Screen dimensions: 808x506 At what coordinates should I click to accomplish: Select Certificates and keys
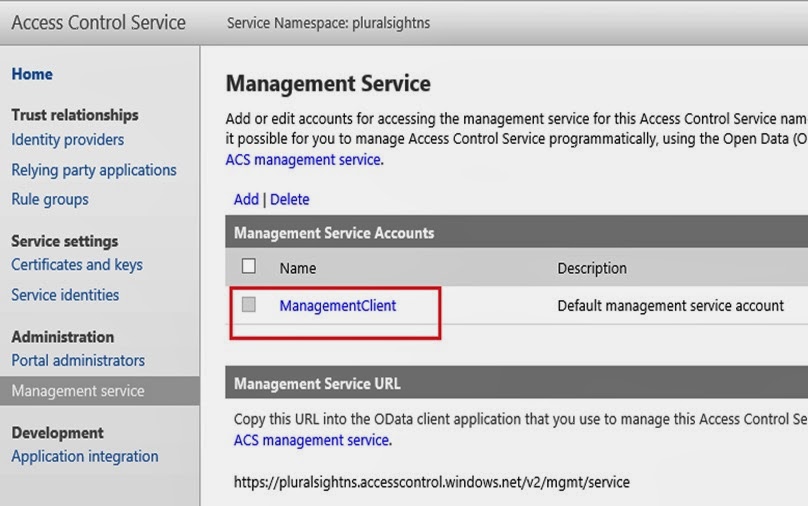pos(77,265)
